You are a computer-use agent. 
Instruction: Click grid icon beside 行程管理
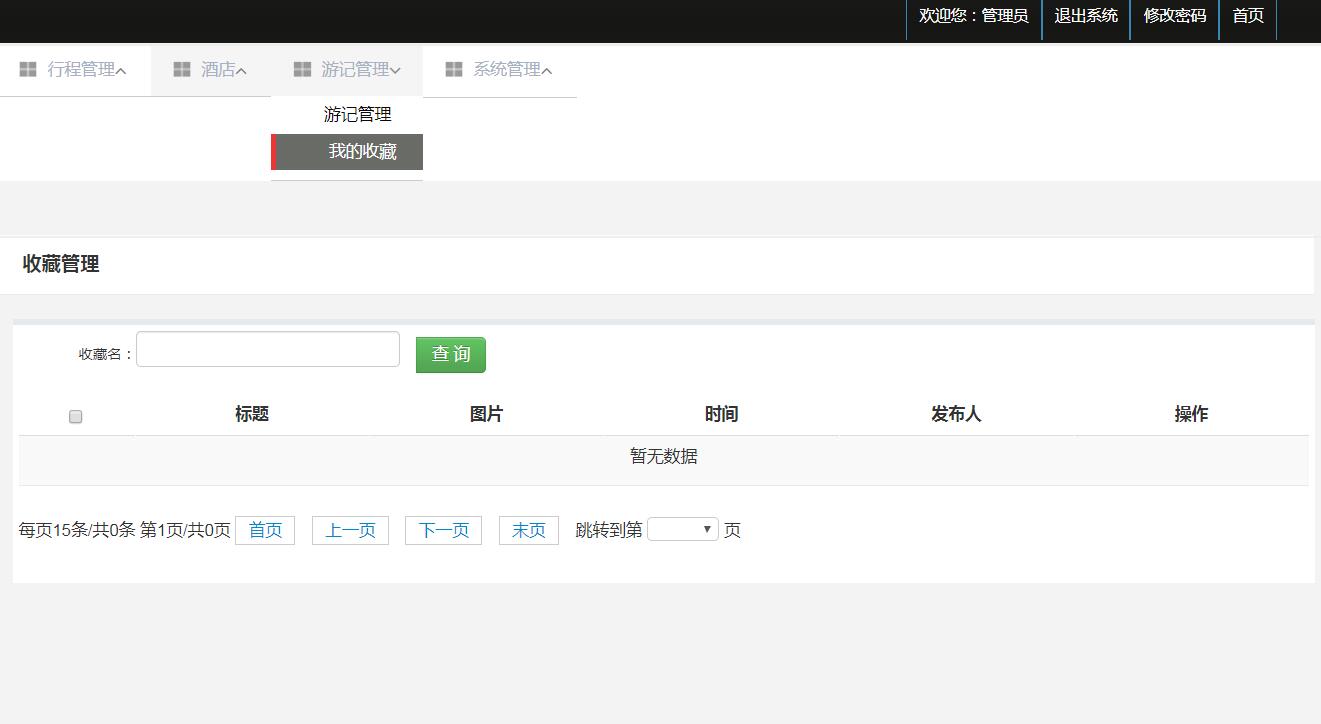[28, 69]
